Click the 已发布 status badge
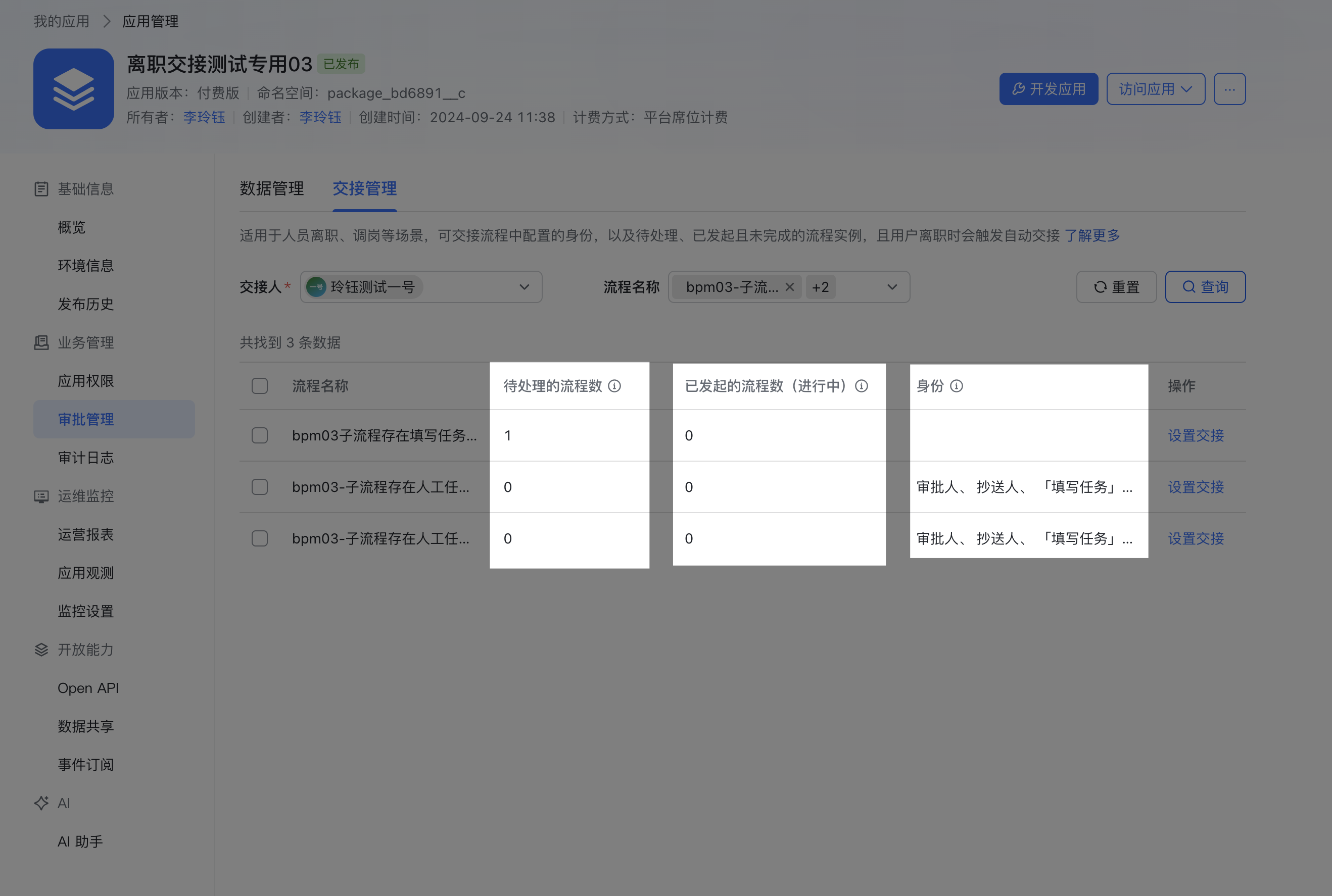Screen dimensions: 1332x896 pos(341,64)
